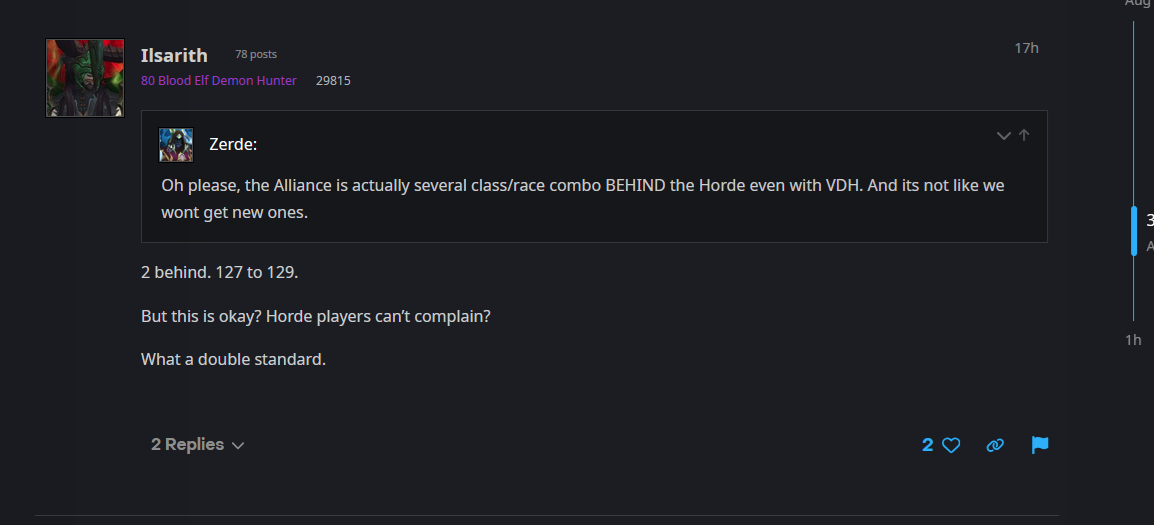Click the 29815 achievement points number
Viewport: 1154px width, 525px height.
[333, 81]
